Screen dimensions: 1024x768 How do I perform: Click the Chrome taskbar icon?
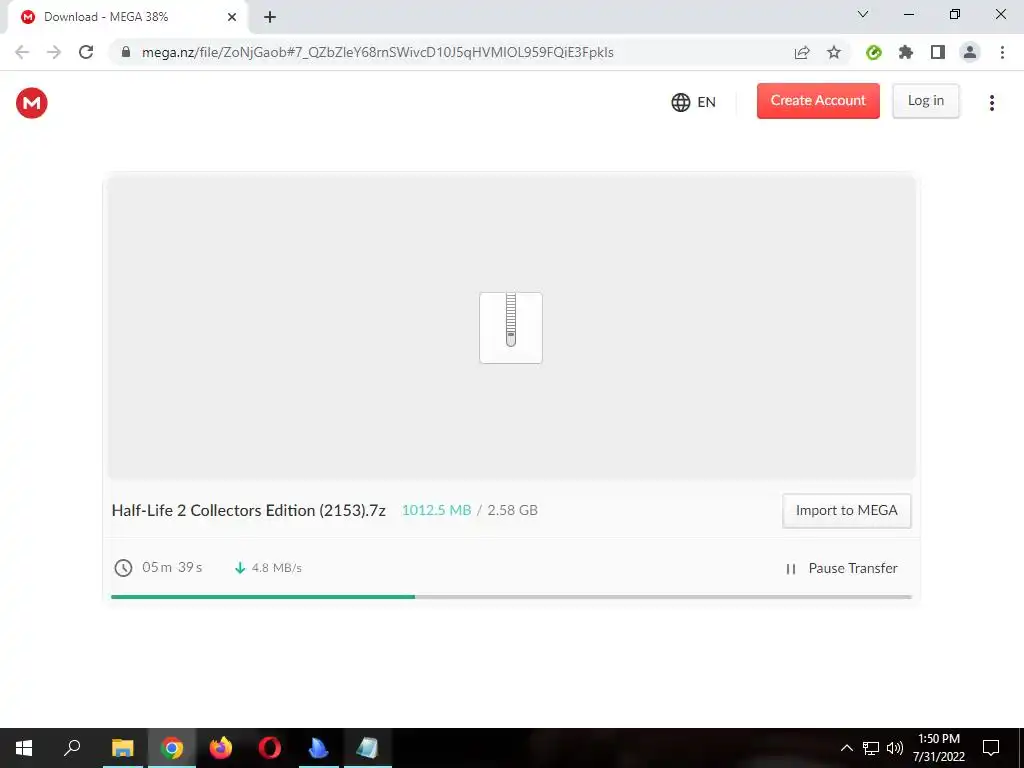(172, 748)
